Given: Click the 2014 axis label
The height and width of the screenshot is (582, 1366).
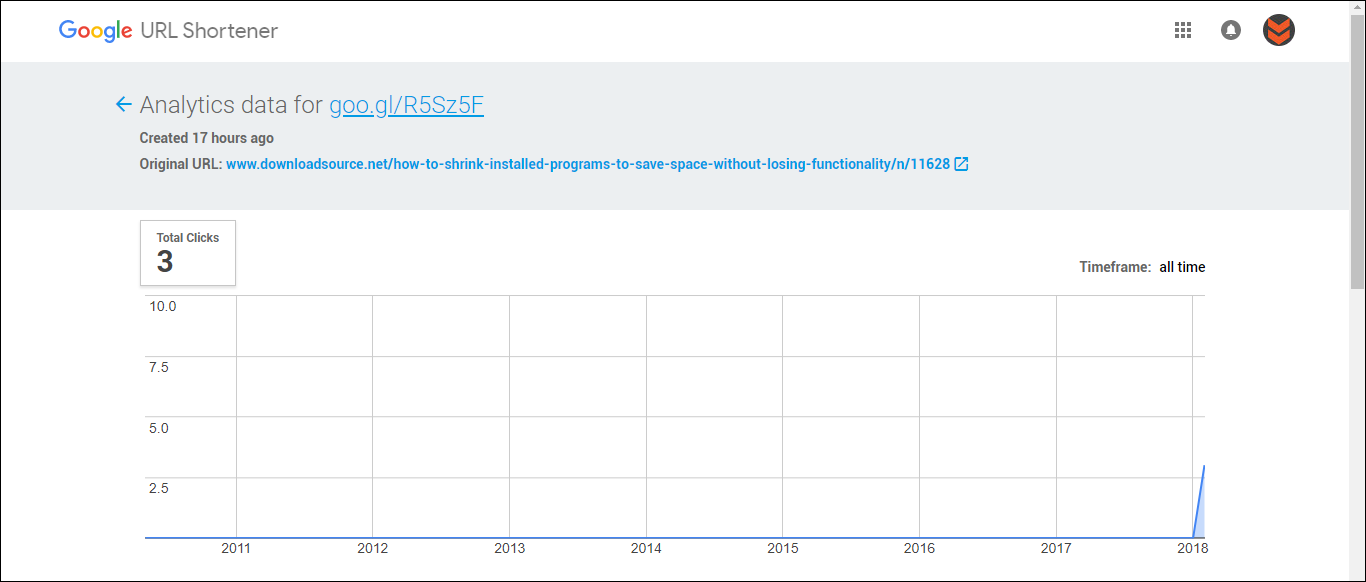Looking at the screenshot, I should [646, 548].
